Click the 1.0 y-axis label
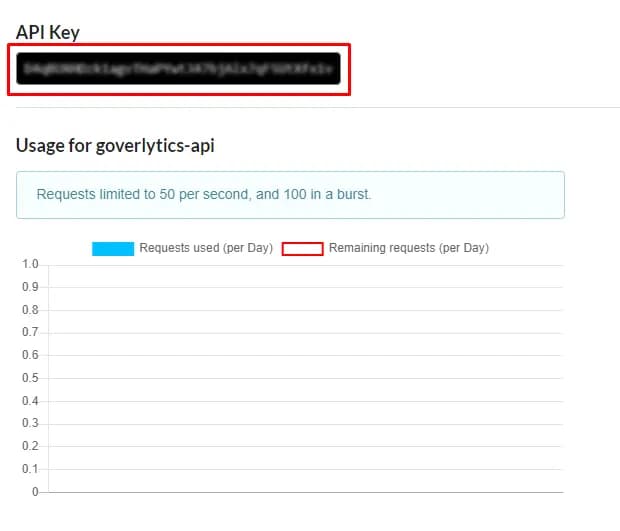620x531 pixels. (x=30, y=265)
